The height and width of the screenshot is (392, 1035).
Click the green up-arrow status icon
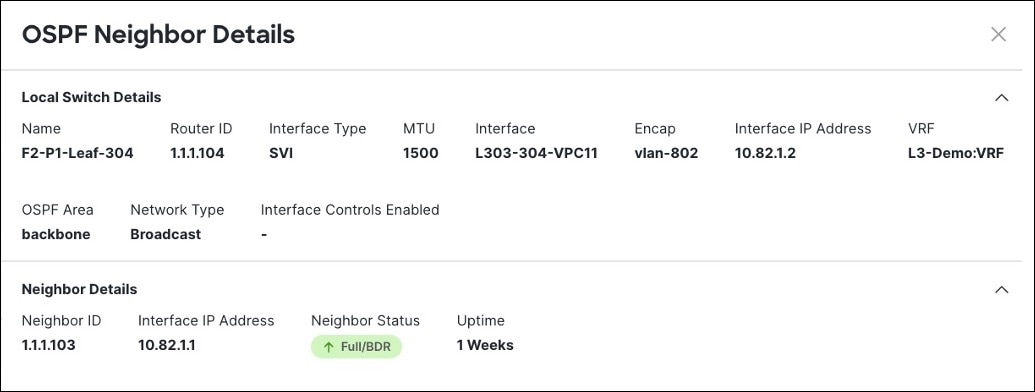[x=329, y=346]
